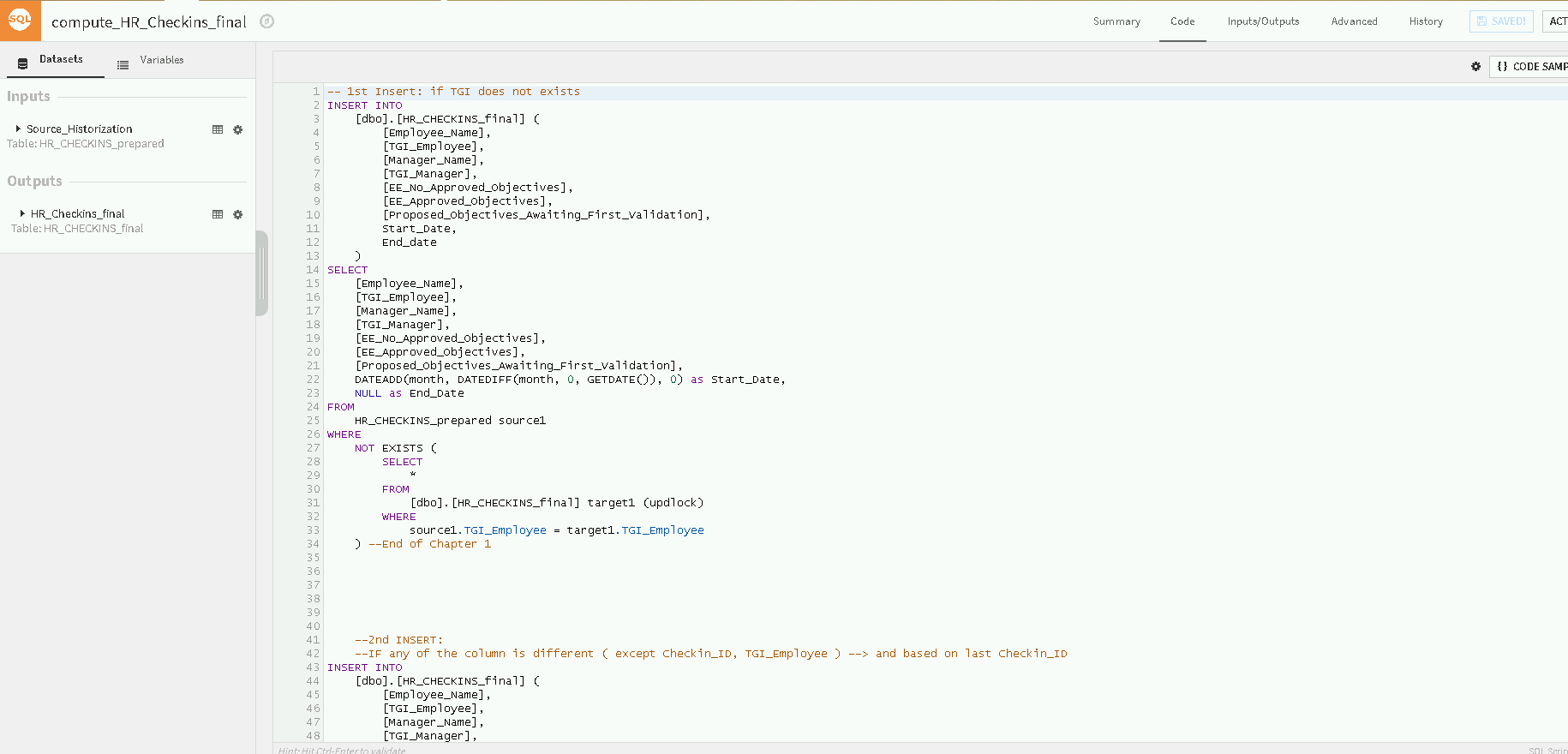Click the Variables list icon
The height and width of the screenshot is (754, 1568).
click(x=123, y=64)
